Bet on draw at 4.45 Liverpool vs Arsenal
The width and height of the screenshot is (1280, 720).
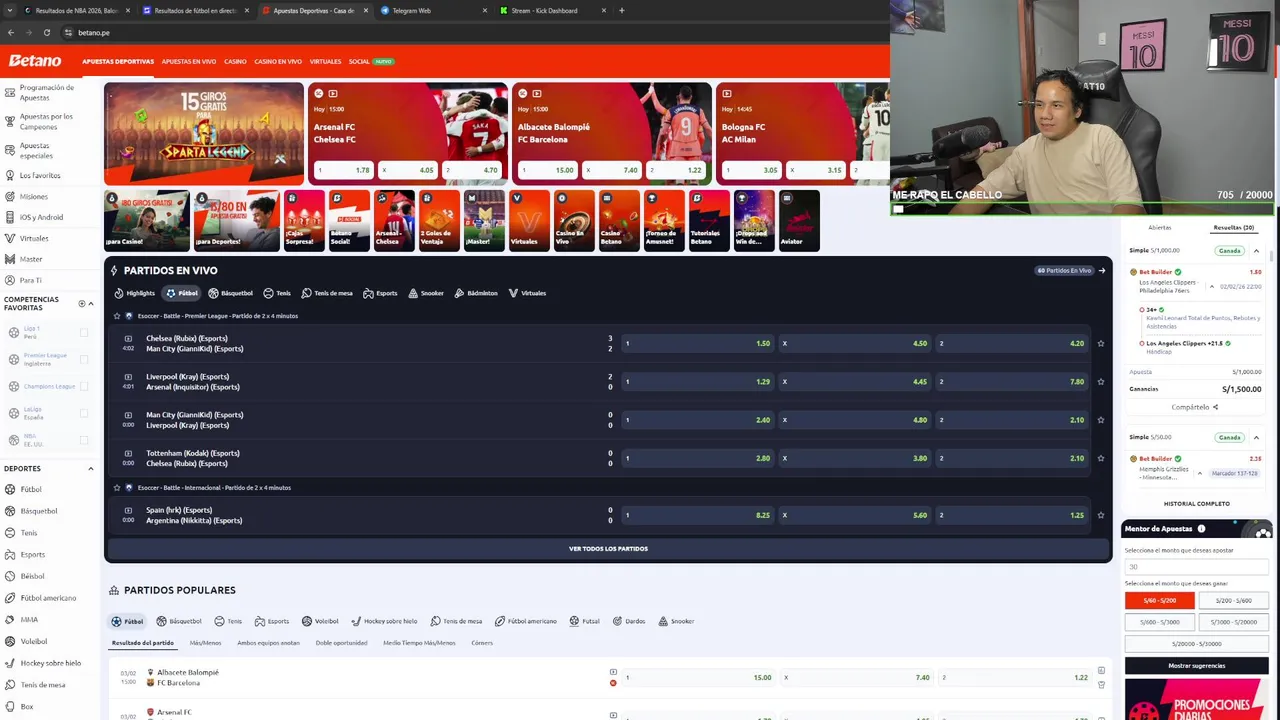[855, 382]
